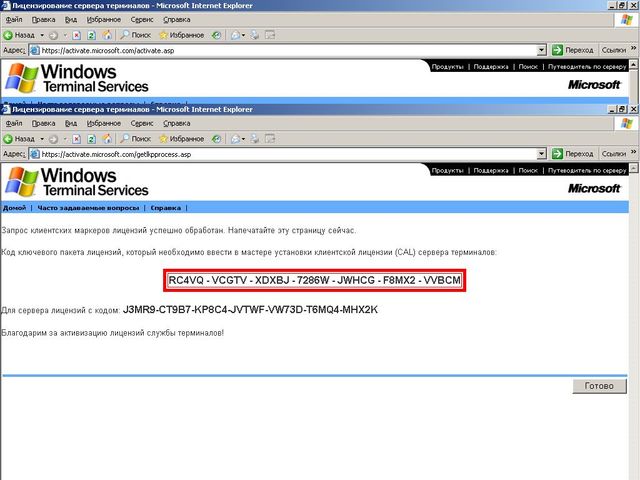
Task: Click Windows flag throbber icon in front window
Action: [627, 123]
